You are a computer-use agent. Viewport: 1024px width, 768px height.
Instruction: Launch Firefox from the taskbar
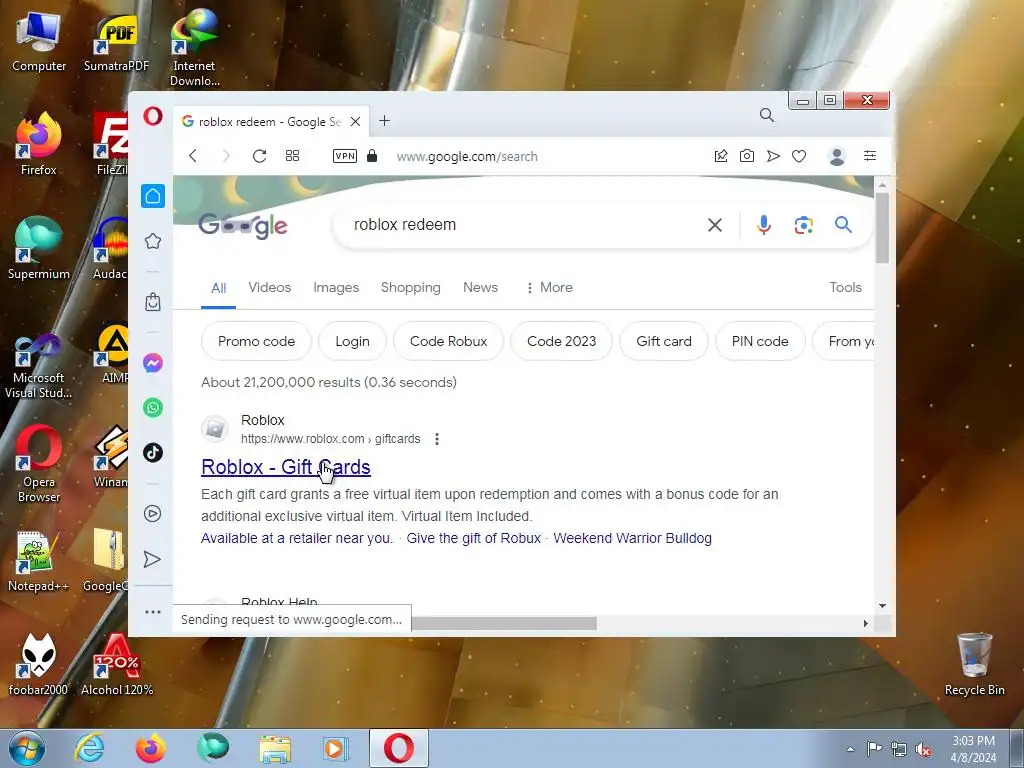coord(150,748)
